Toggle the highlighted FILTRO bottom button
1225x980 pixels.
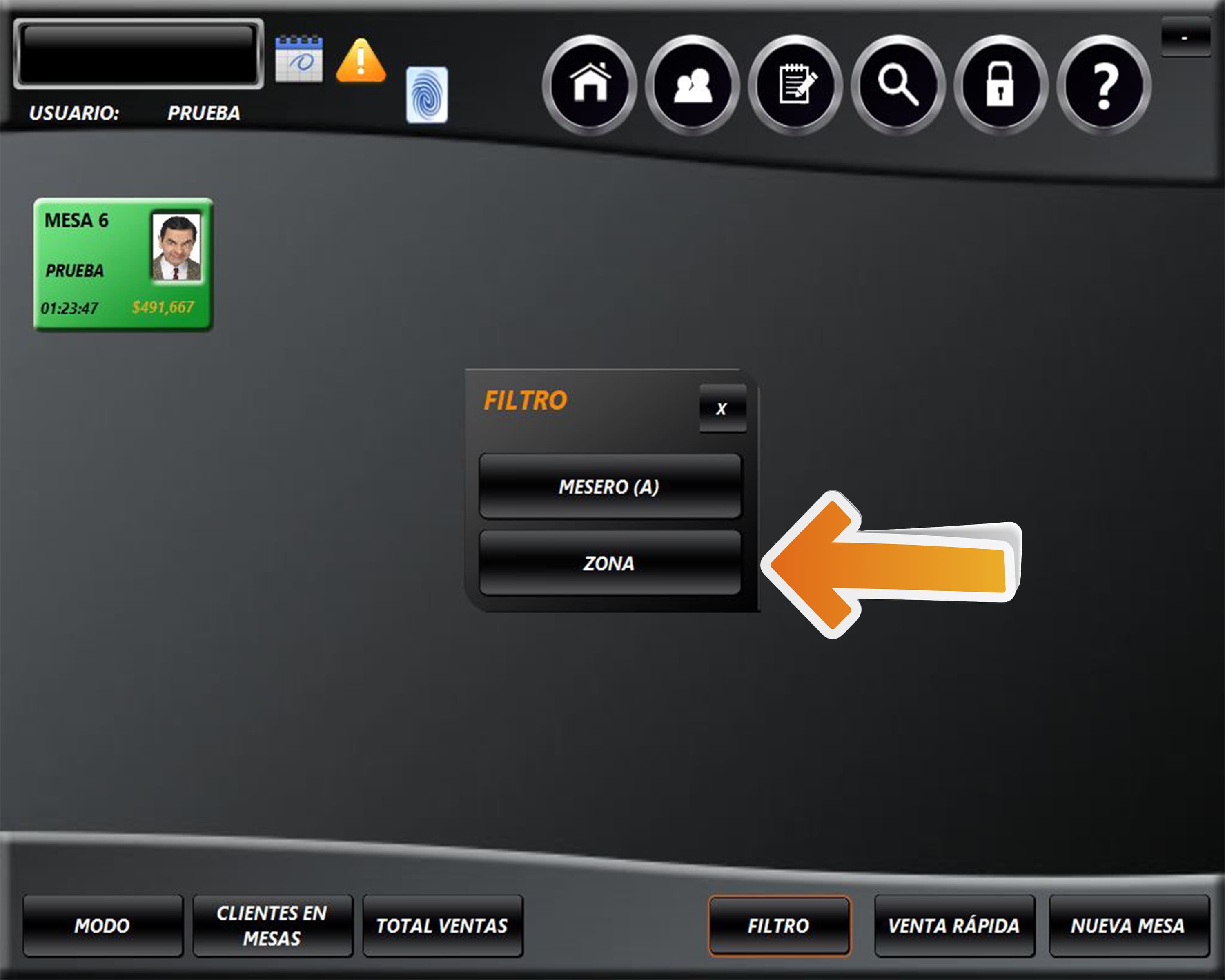pyautogui.click(x=779, y=925)
